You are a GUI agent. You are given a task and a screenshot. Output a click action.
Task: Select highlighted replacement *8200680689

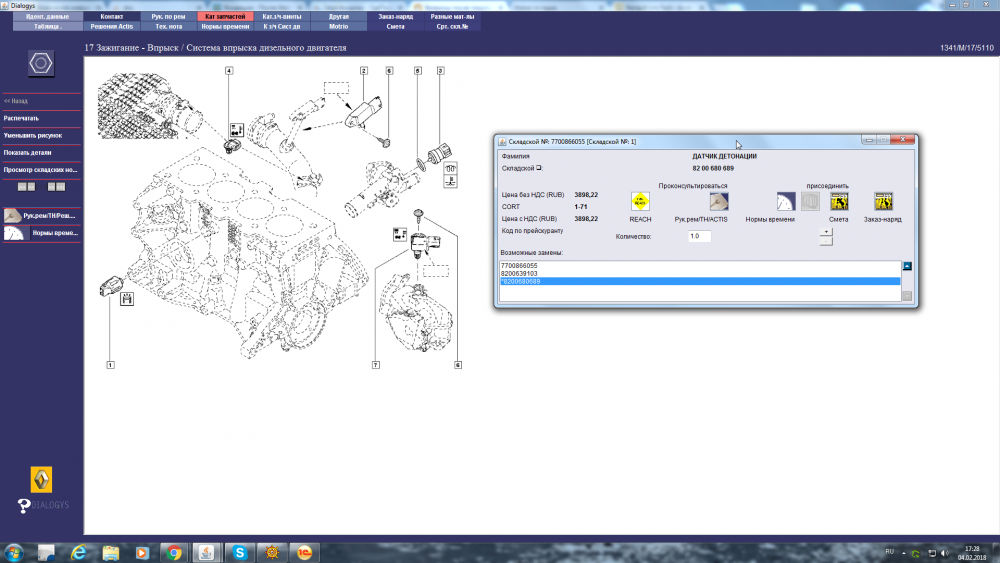(700, 281)
